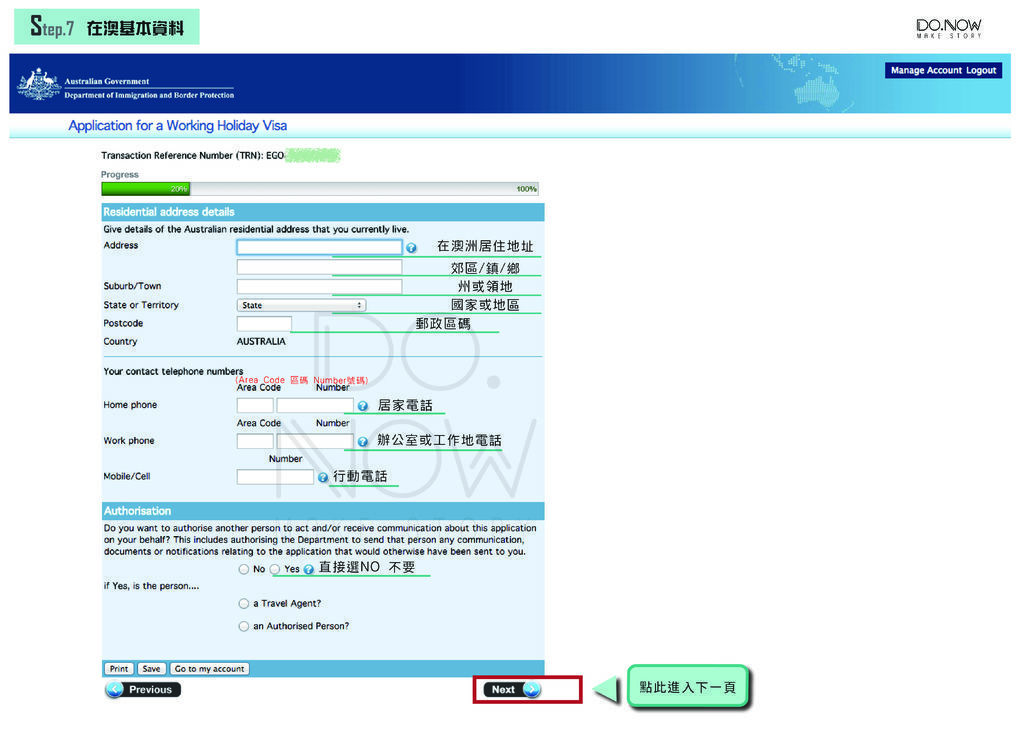Click the Home phone area code field
This screenshot has height=733, width=1024.
tap(255, 406)
